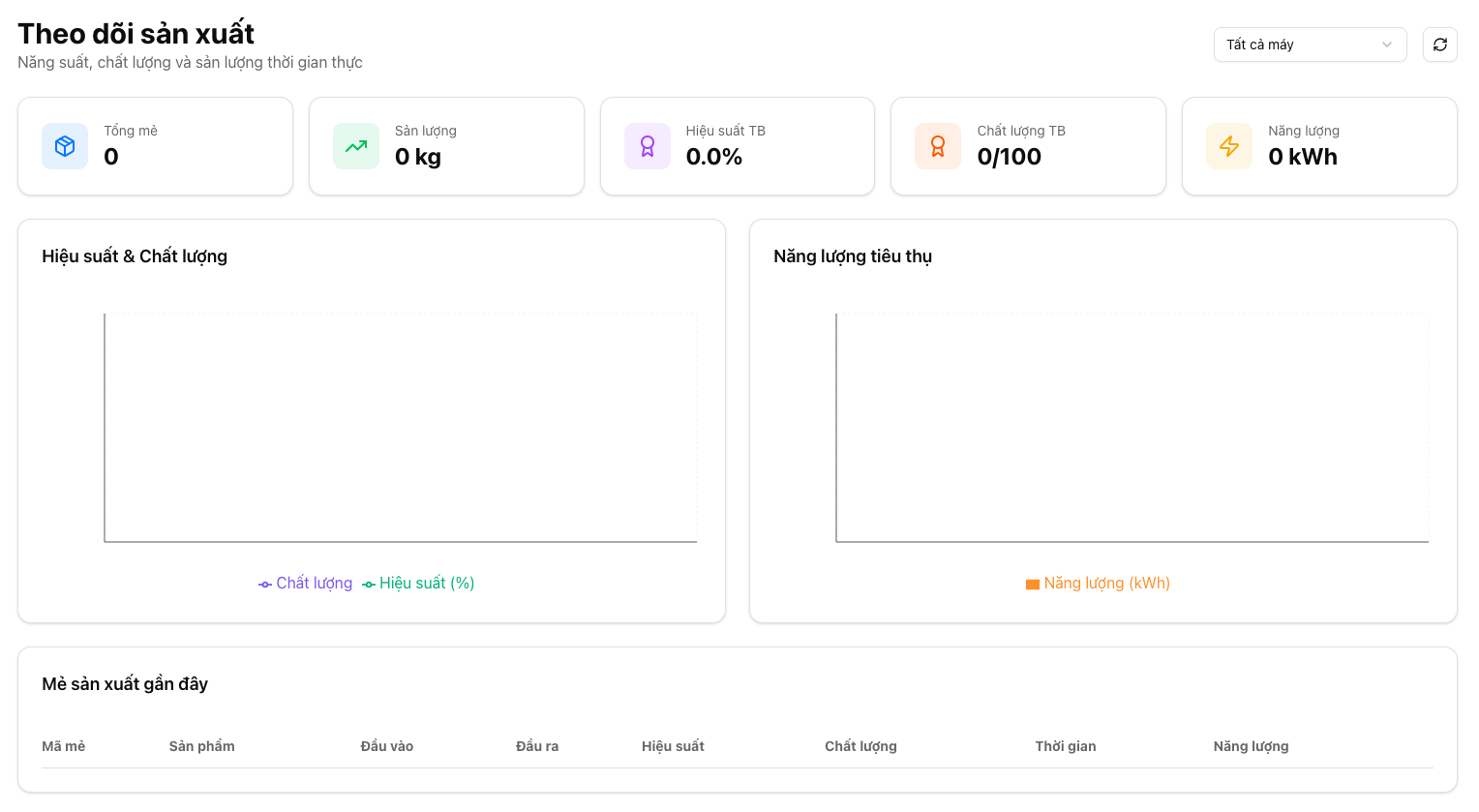Click the Mã mẻ column header
Image resolution: width=1479 pixels, height=812 pixels.
click(64, 746)
